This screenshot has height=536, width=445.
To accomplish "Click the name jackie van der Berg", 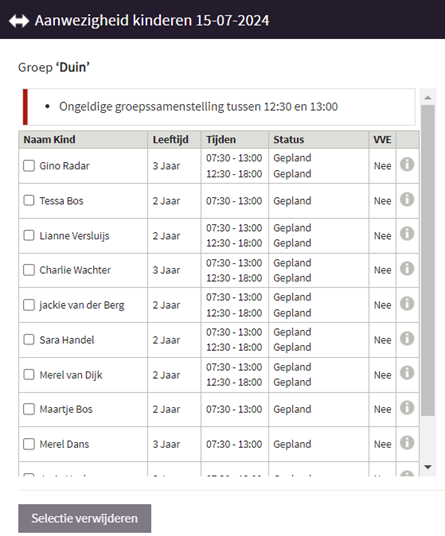I will [x=82, y=305].
